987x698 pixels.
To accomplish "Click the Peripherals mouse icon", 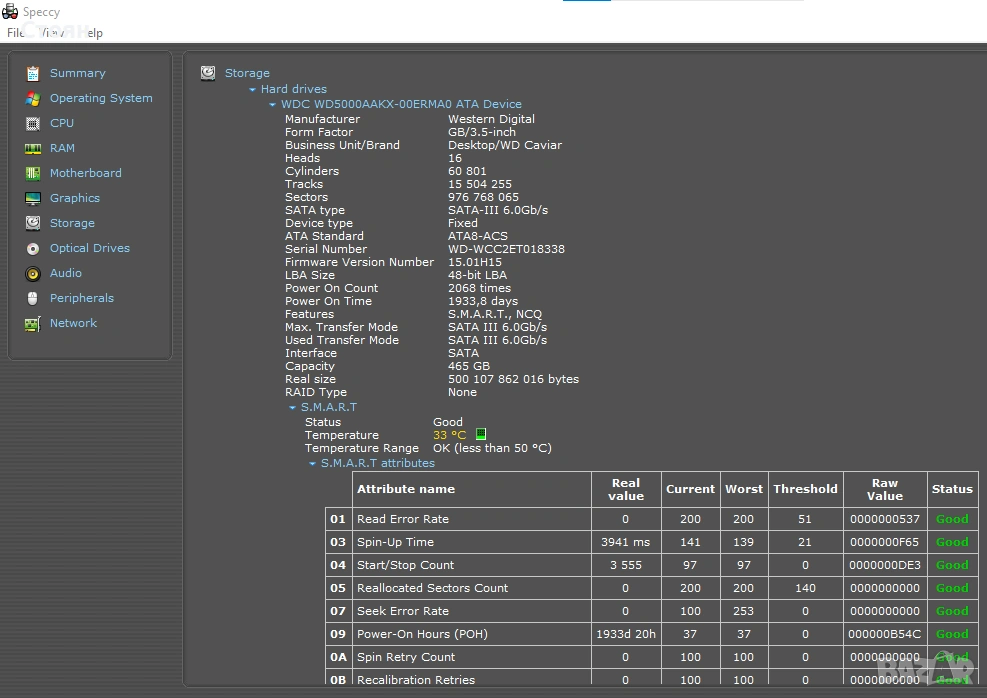I will click(x=33, y=298).
